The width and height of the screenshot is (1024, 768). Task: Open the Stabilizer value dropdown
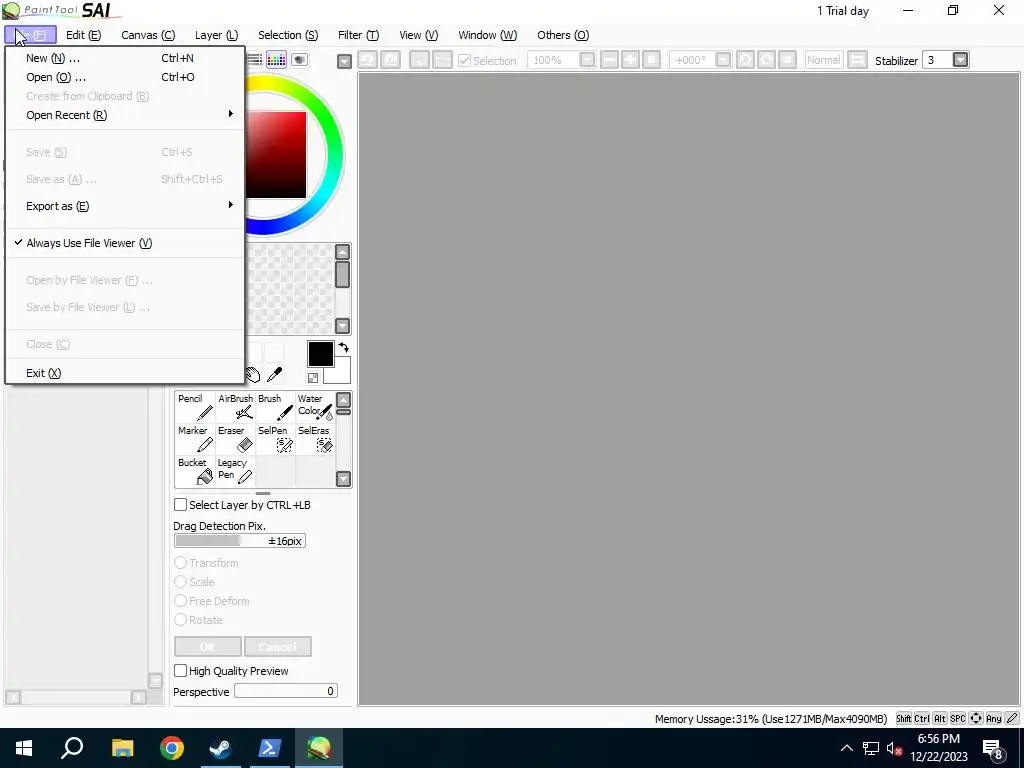[x=960, y=60]
